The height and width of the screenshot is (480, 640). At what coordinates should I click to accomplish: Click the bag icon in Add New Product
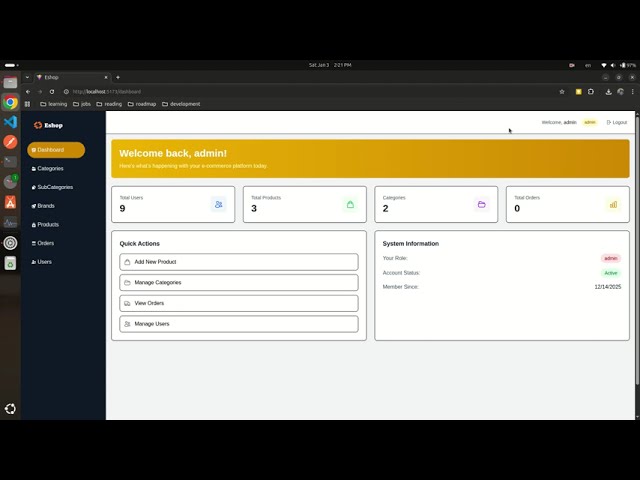[x=127, y=262]
